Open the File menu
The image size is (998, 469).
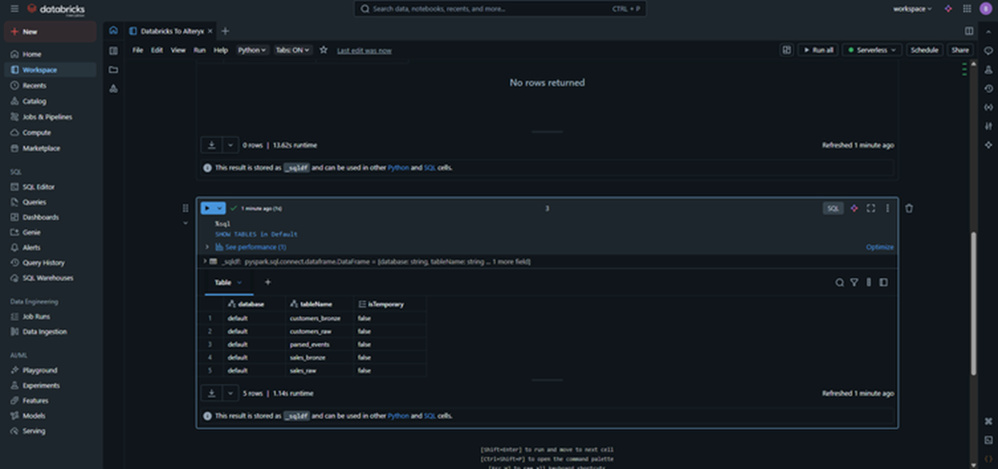click(x=137, y=50)
